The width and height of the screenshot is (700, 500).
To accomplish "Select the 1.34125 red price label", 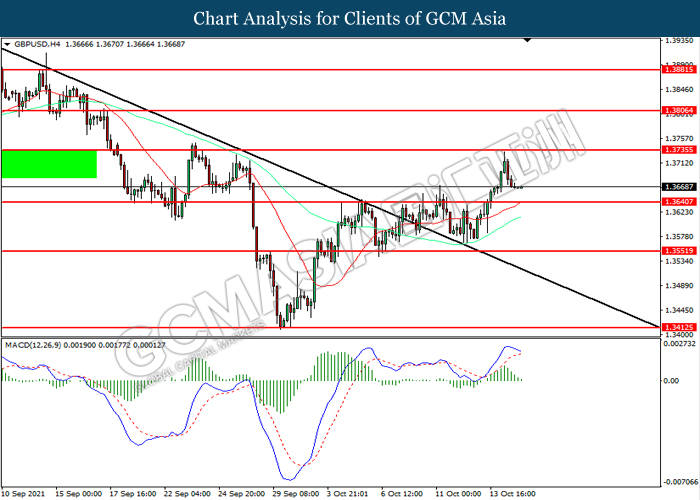I will tap(679, 327).
